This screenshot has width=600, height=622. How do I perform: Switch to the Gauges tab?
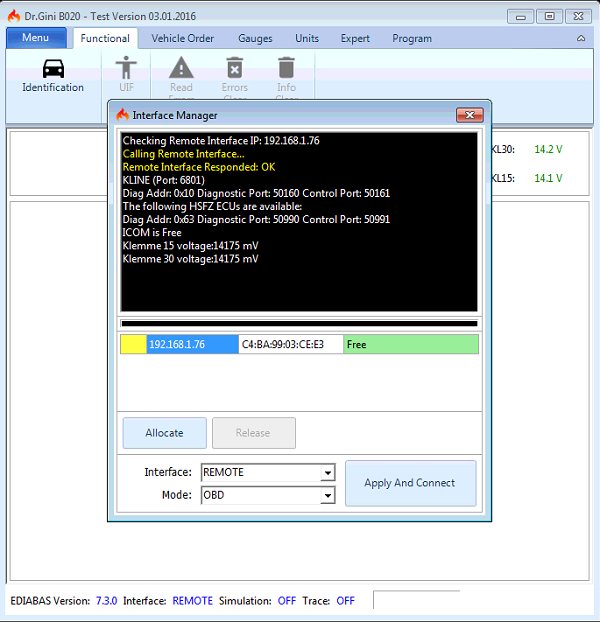[x=255, y=39]
